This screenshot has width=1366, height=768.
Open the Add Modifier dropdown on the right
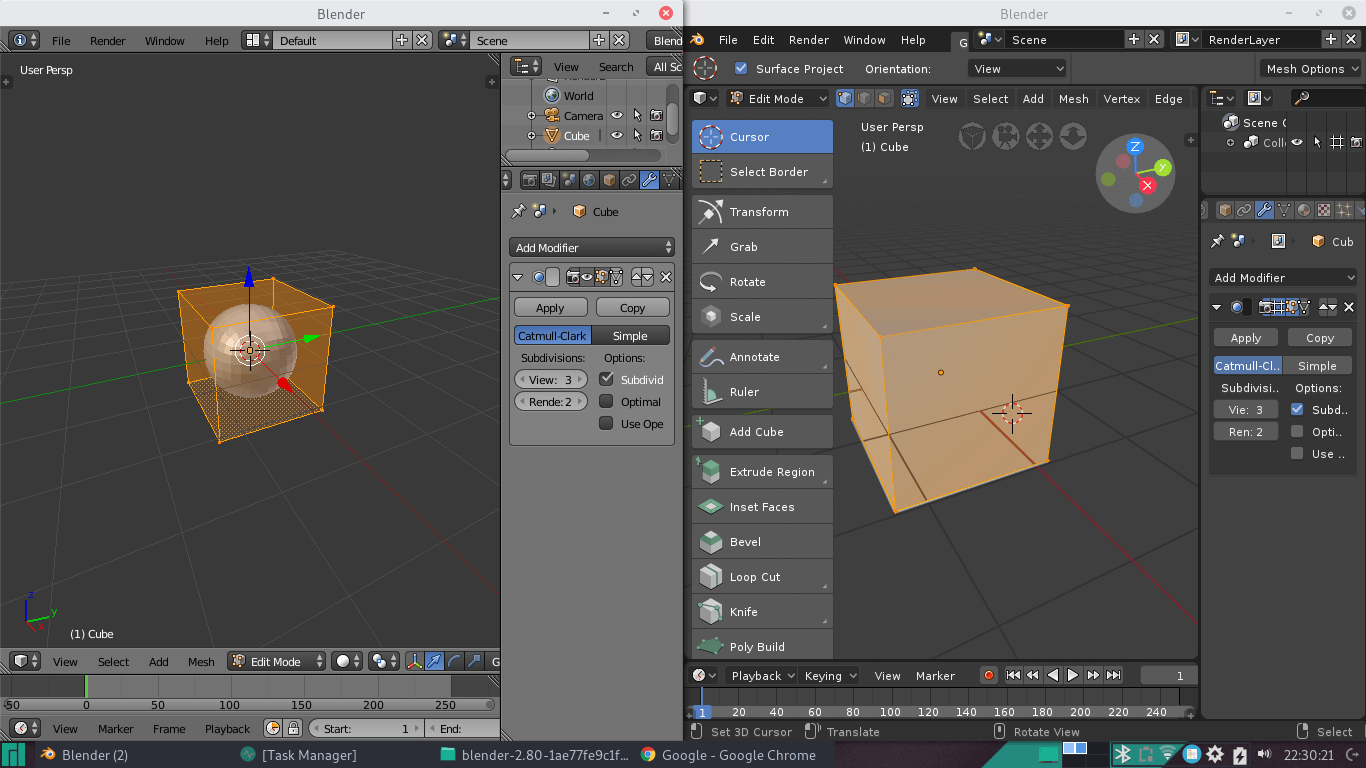1283,277
